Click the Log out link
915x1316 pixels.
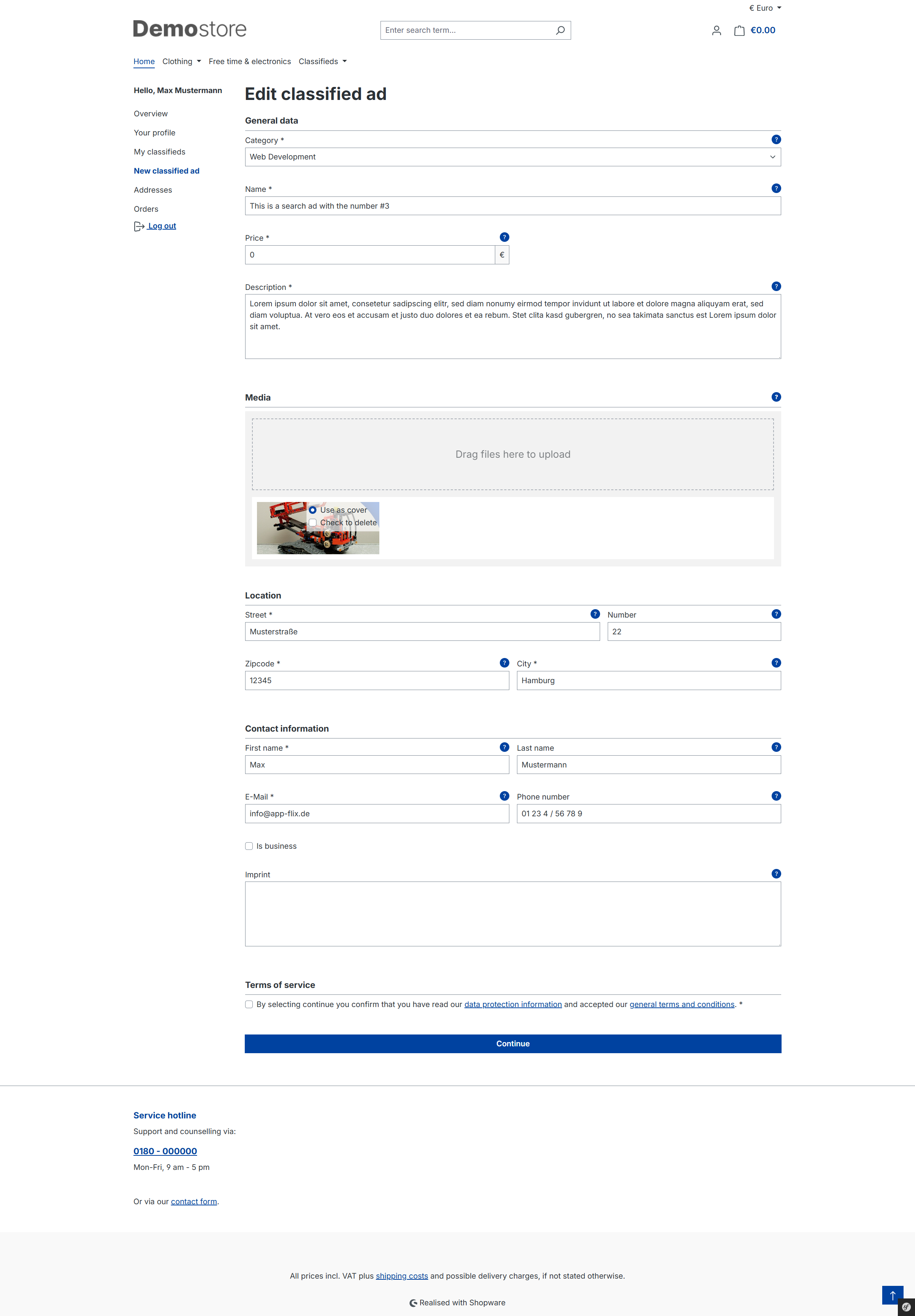tap(161, 226)
